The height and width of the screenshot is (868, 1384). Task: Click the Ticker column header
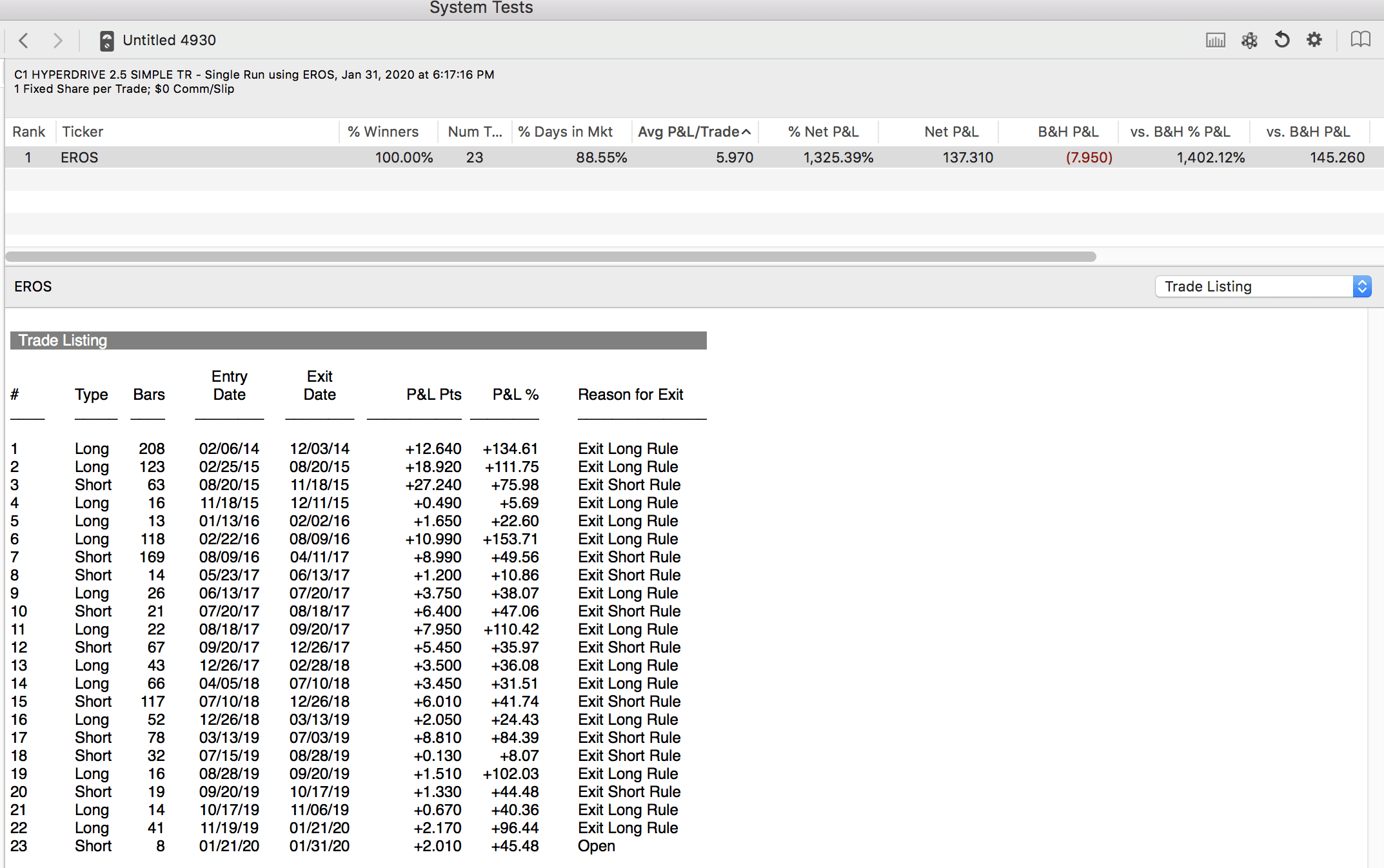click(83, 132)
